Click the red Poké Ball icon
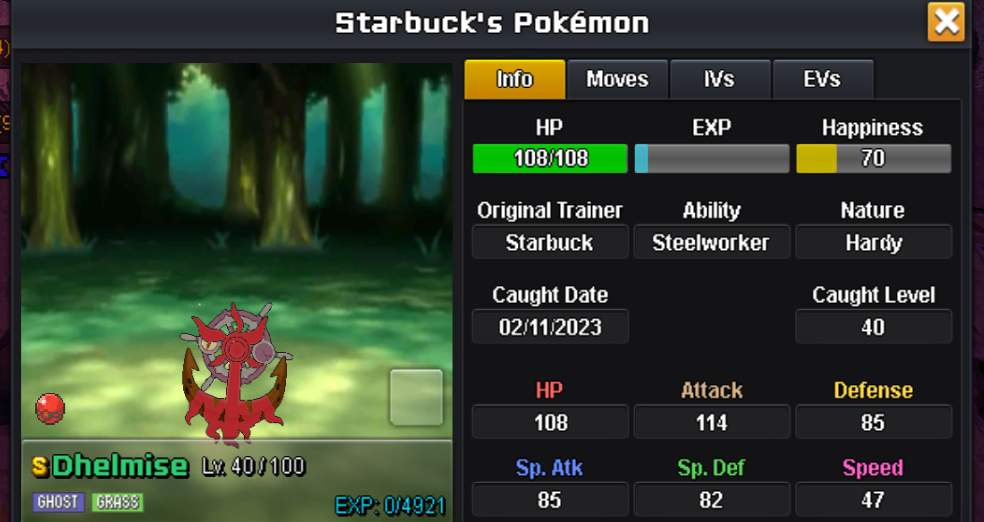 [x=50, y=408]
